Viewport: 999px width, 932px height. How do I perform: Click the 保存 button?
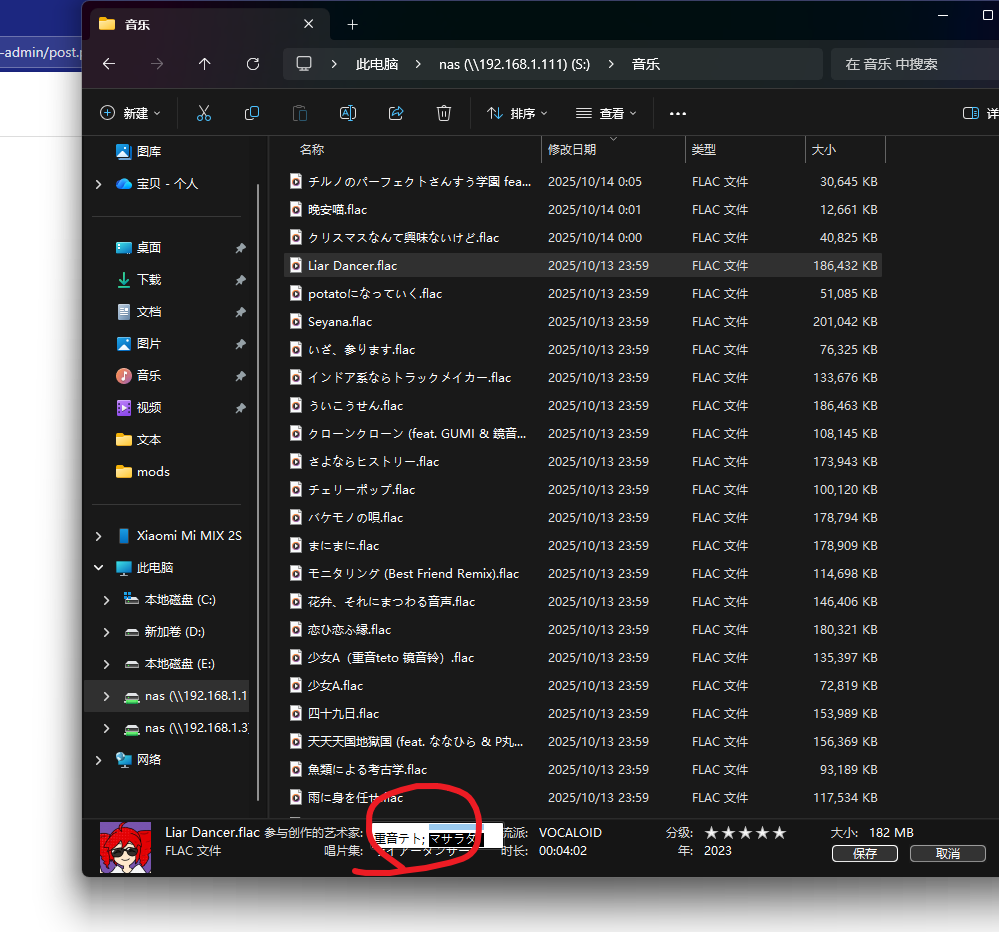tap(864, 853)
